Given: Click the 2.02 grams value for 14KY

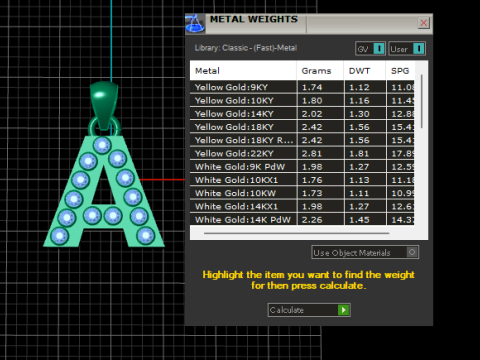Looking at the screenshot, I should [312, 114].
